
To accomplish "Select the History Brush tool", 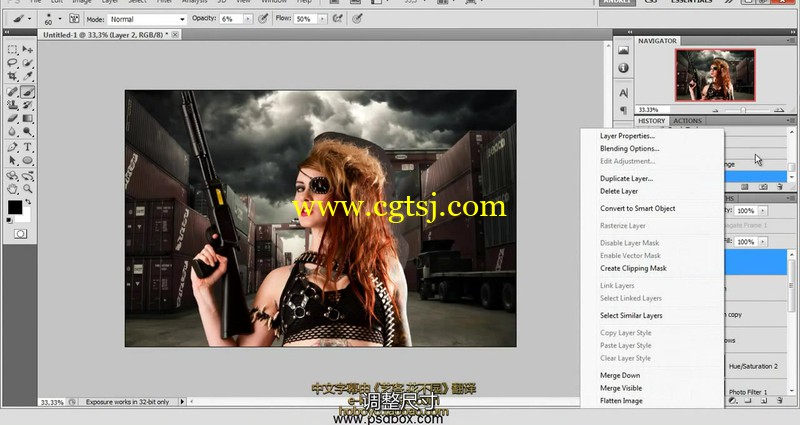I will pos(28,105).
